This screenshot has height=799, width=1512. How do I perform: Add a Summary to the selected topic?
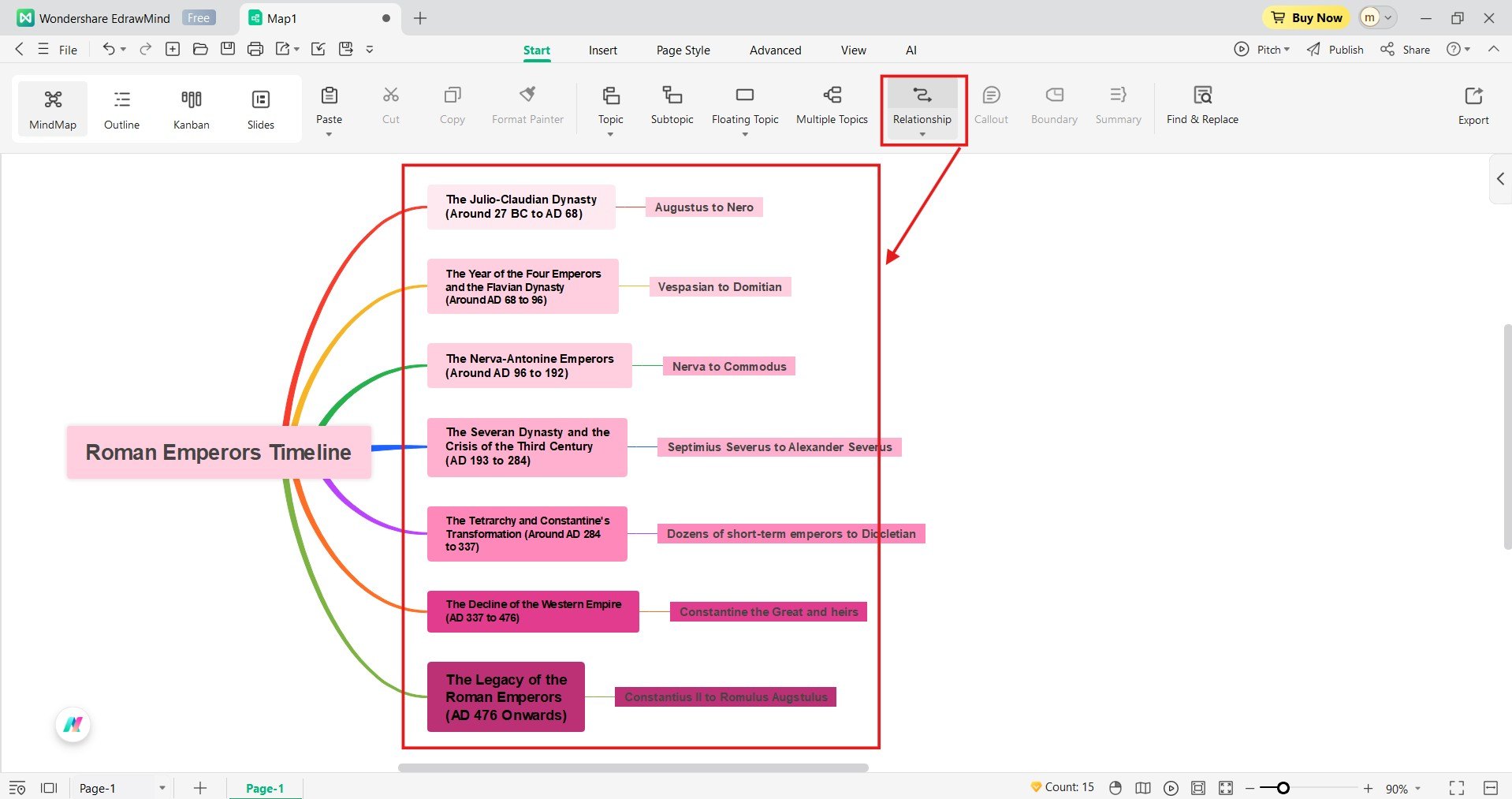(1117, 106)
